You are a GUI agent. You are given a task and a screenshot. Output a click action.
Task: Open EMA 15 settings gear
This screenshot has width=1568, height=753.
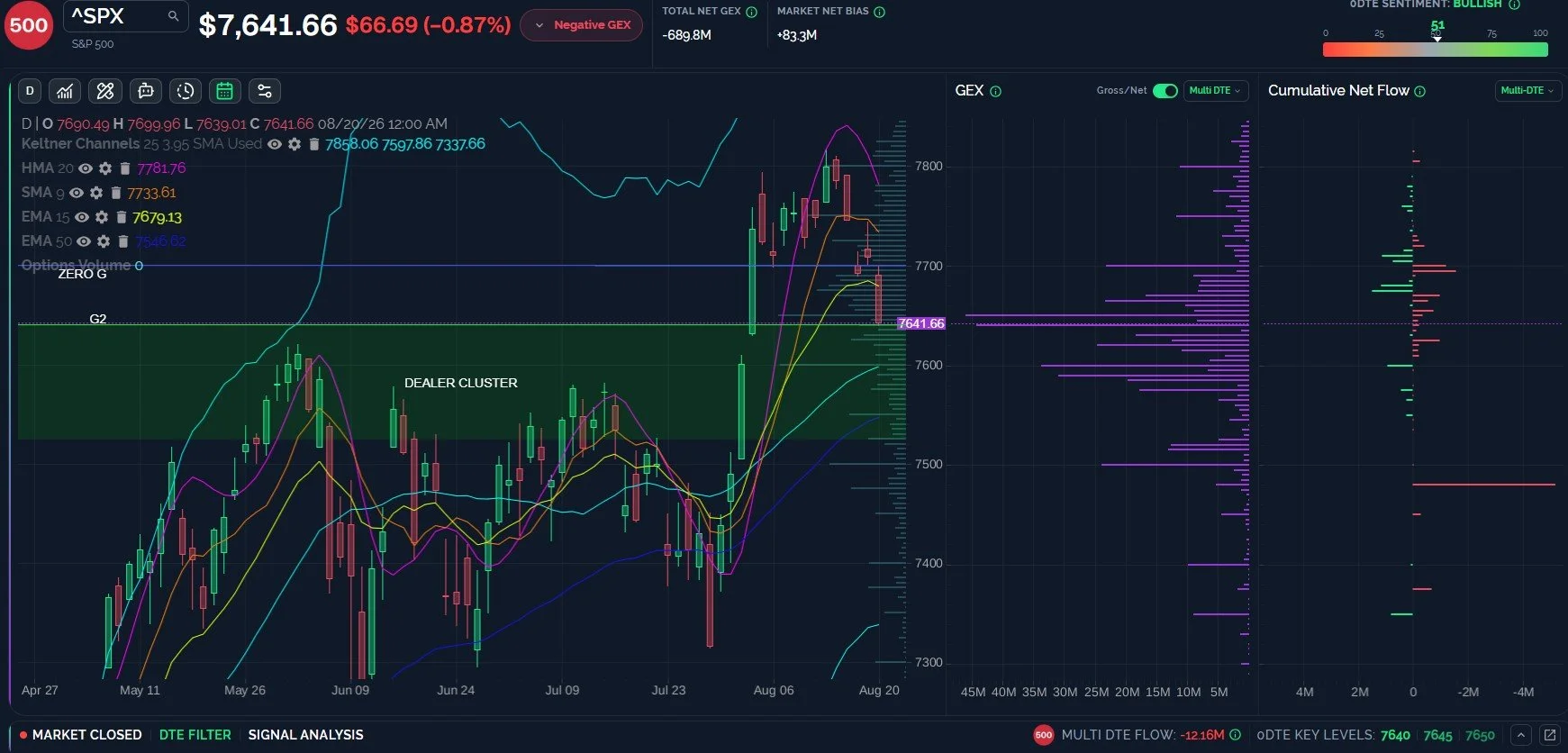102,217
